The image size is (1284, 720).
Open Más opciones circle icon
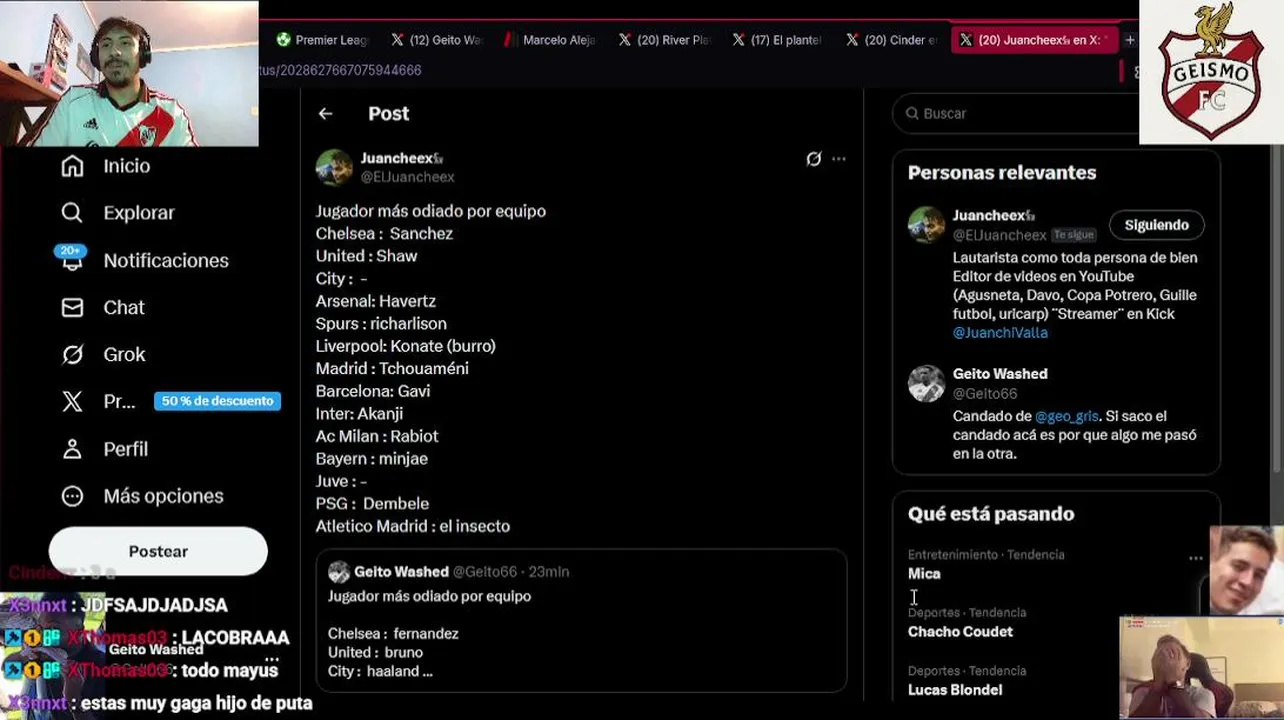tap(72, 496)
